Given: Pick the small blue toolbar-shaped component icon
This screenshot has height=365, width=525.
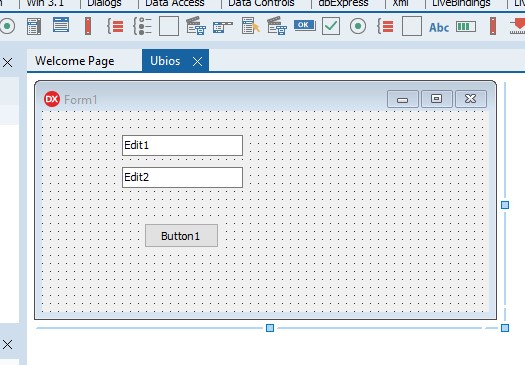Looking at the screenshot, I should (223, 27).
